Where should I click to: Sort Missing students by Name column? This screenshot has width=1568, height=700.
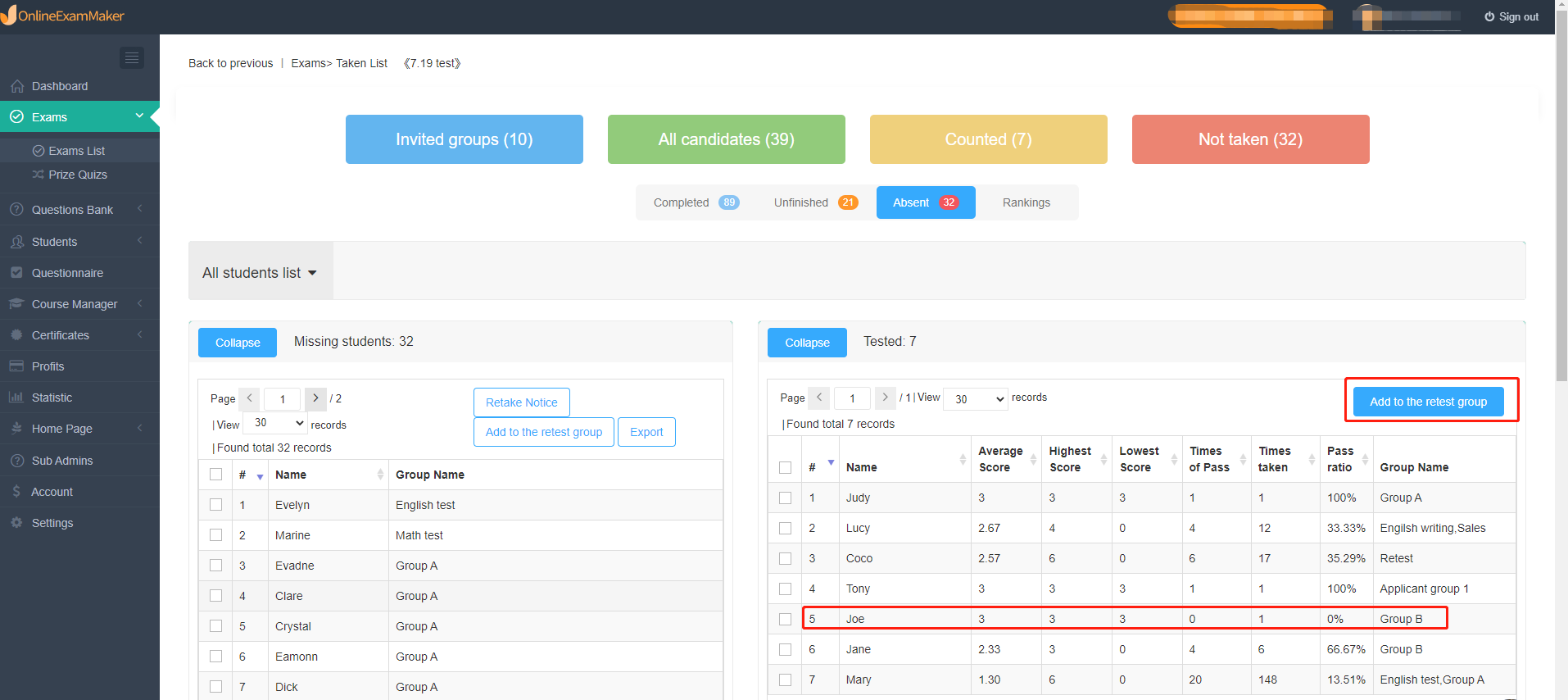[380, 475]
